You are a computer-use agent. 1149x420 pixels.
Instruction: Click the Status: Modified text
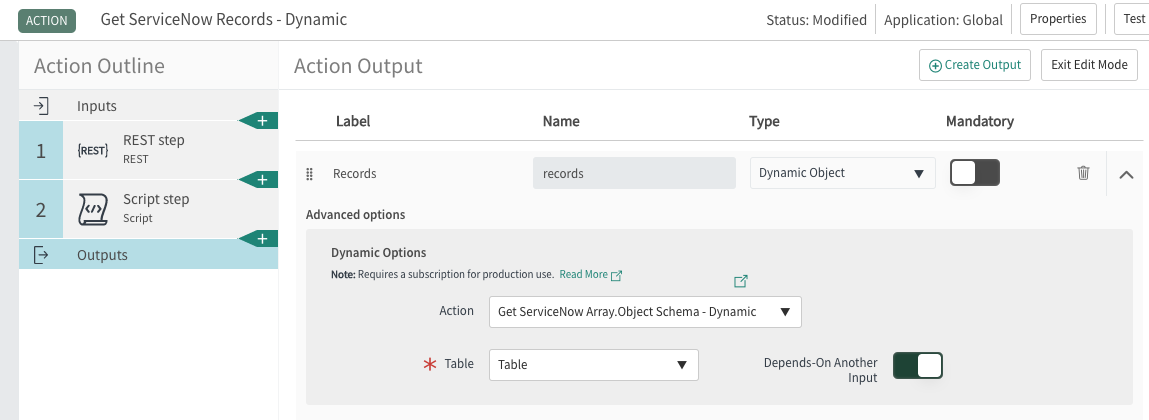click(816, 20)
